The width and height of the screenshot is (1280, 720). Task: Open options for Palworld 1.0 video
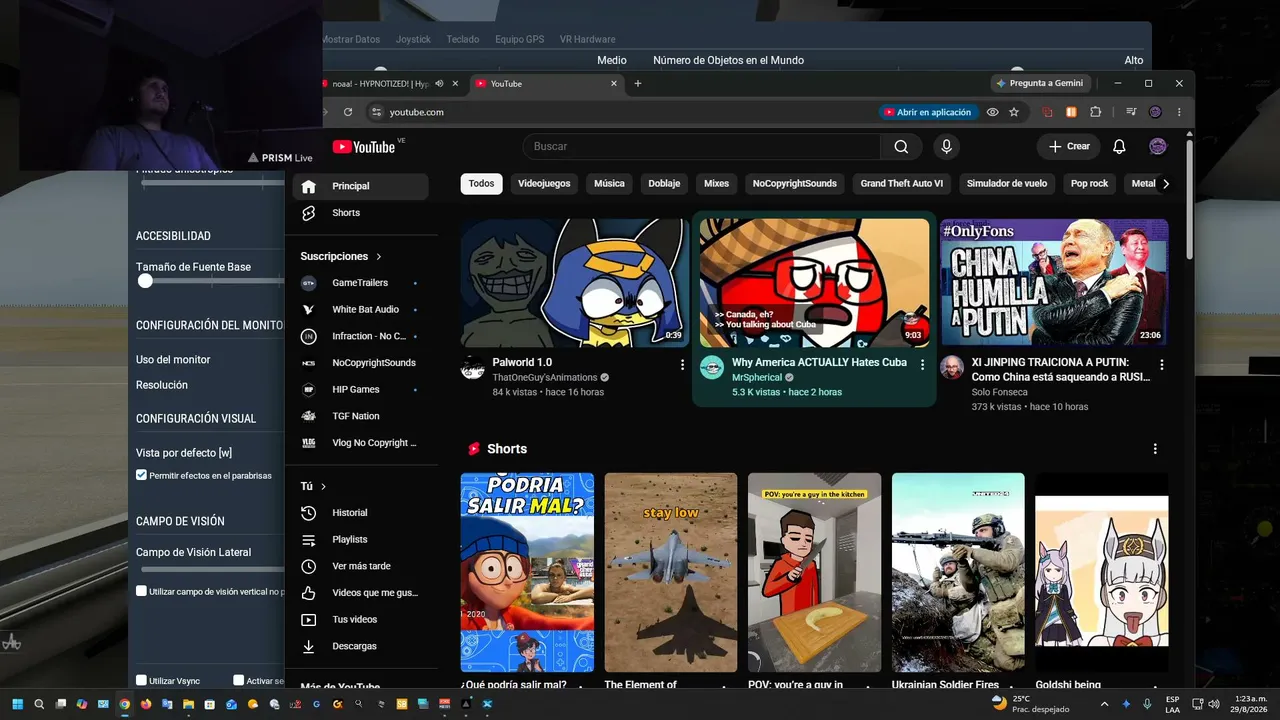coord(683,365)
